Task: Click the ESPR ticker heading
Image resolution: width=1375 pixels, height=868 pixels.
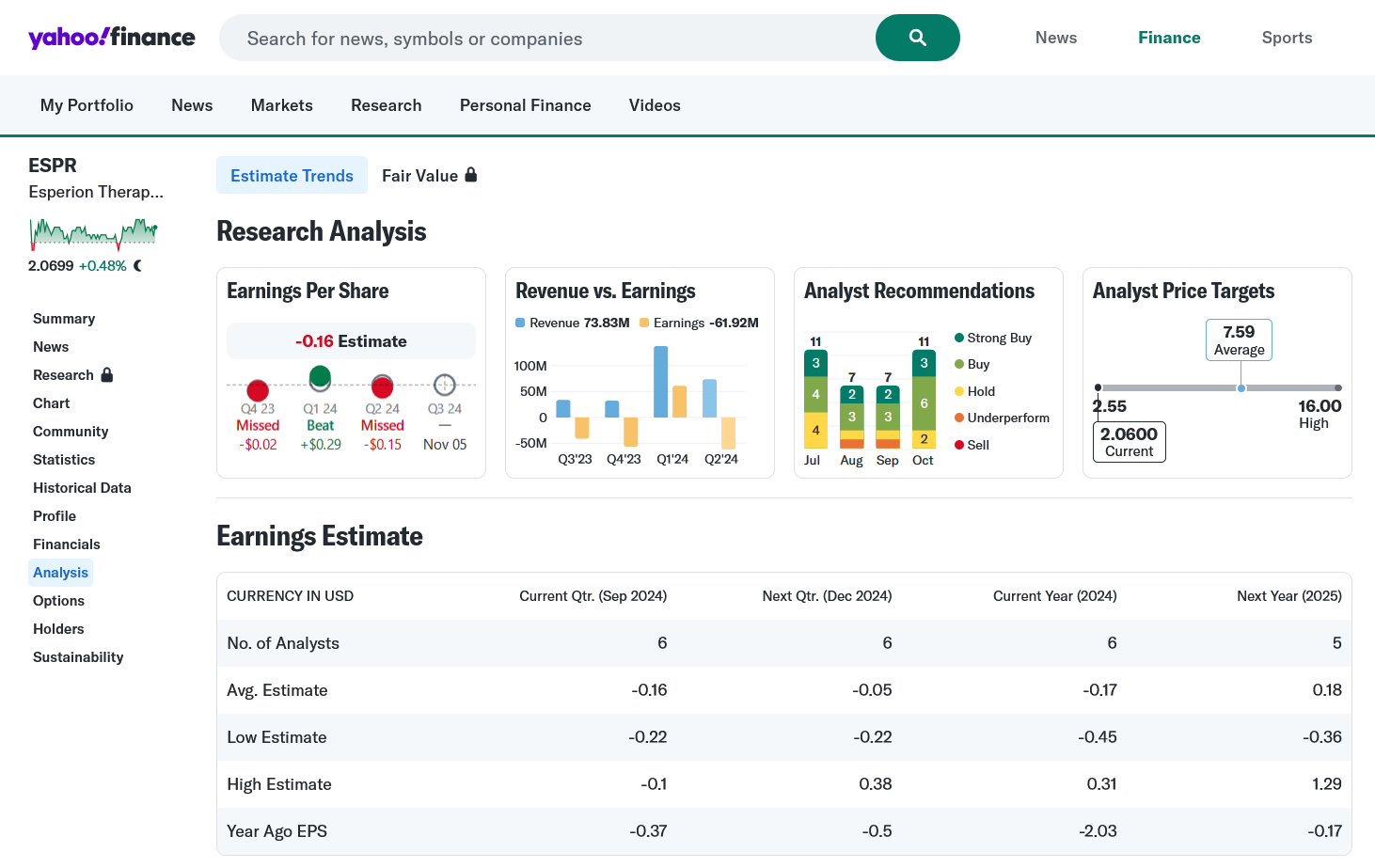Action: [x=53, y=166]
